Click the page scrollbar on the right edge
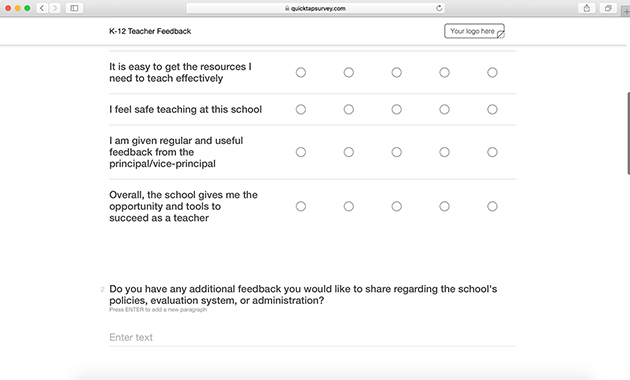 coord(628,133)
